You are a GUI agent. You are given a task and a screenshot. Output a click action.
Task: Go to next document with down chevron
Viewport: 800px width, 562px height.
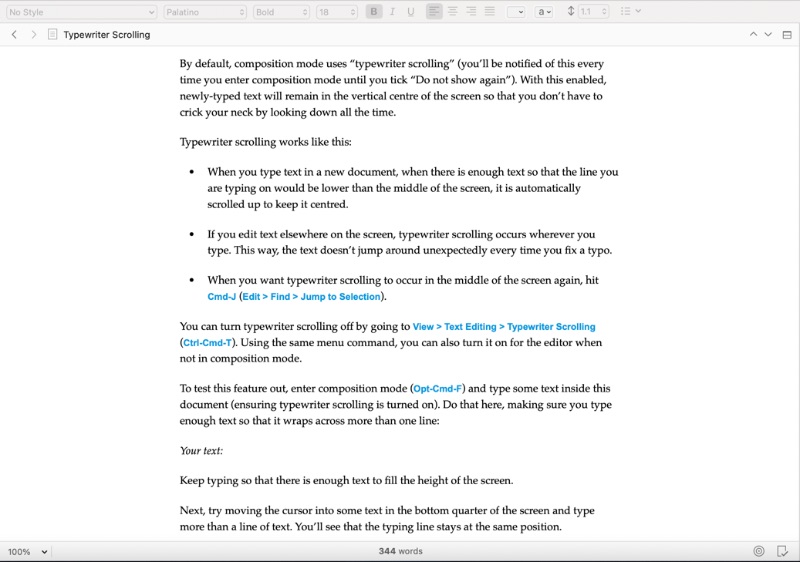(768, 34)
